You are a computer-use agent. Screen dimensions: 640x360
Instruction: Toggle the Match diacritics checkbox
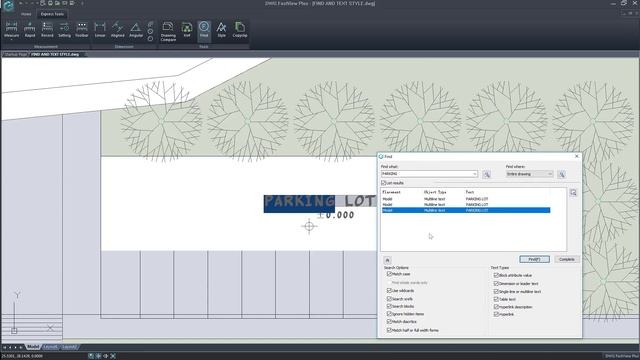389,322
